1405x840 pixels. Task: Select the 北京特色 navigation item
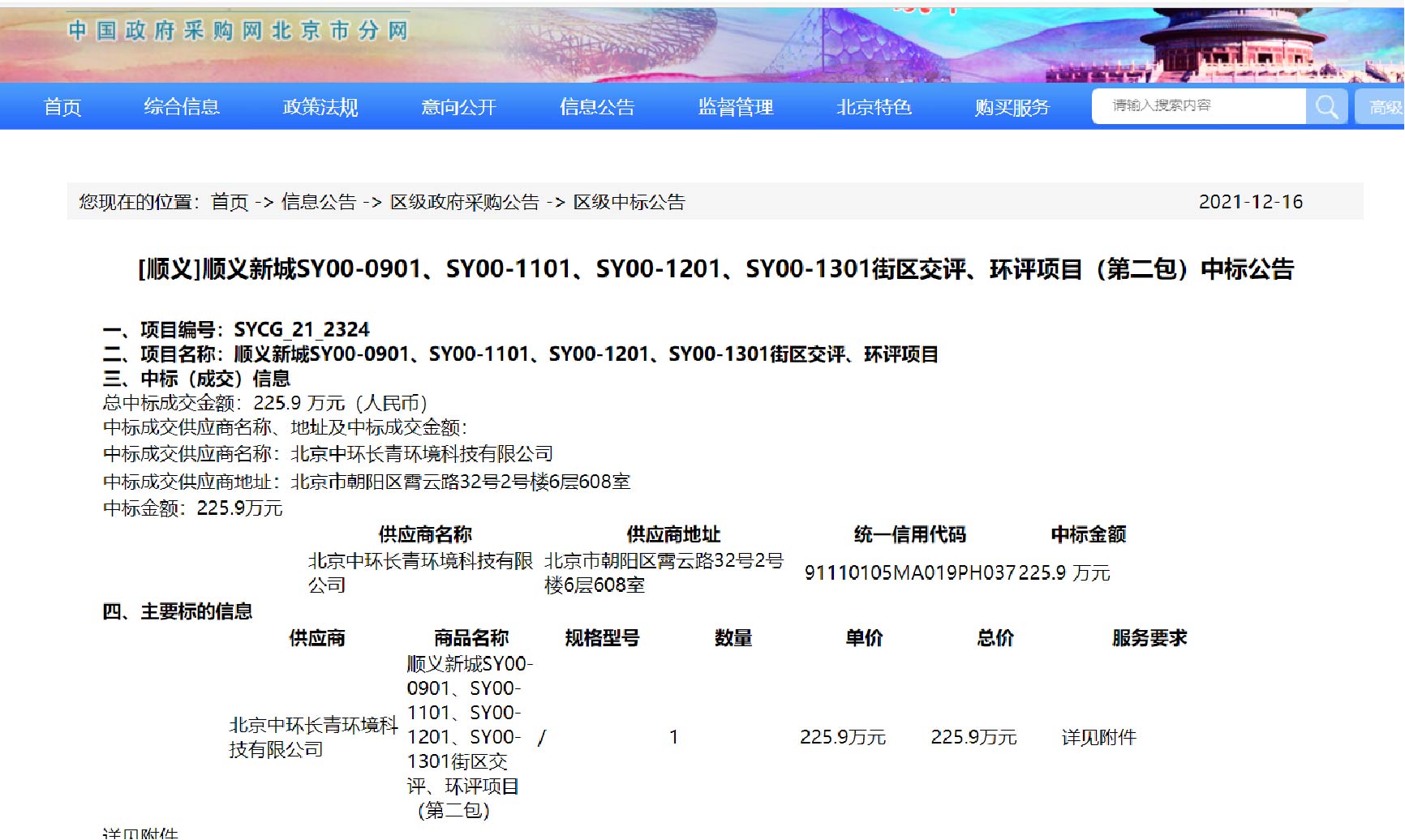[874, 107]
